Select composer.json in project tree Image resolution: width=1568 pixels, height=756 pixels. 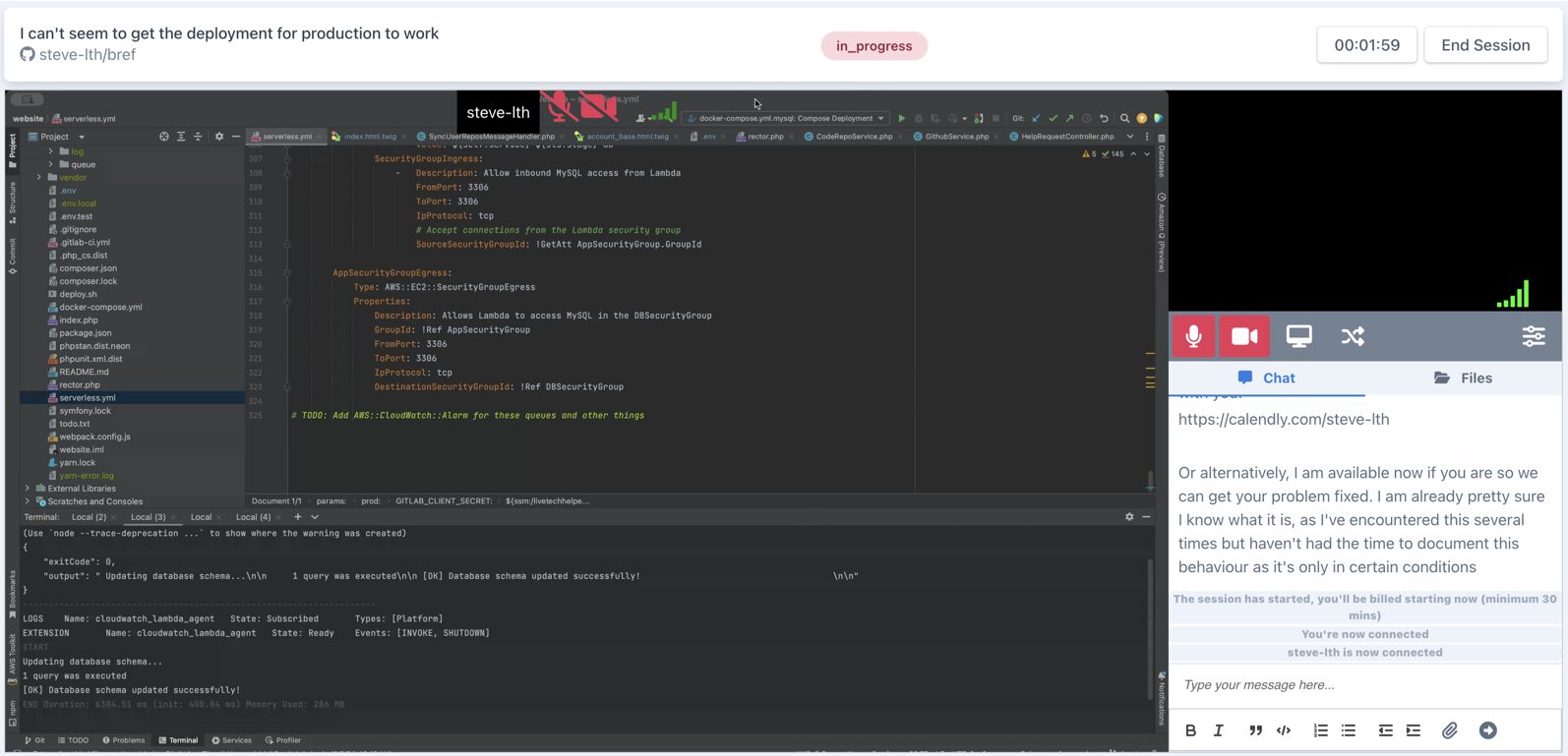88,267
